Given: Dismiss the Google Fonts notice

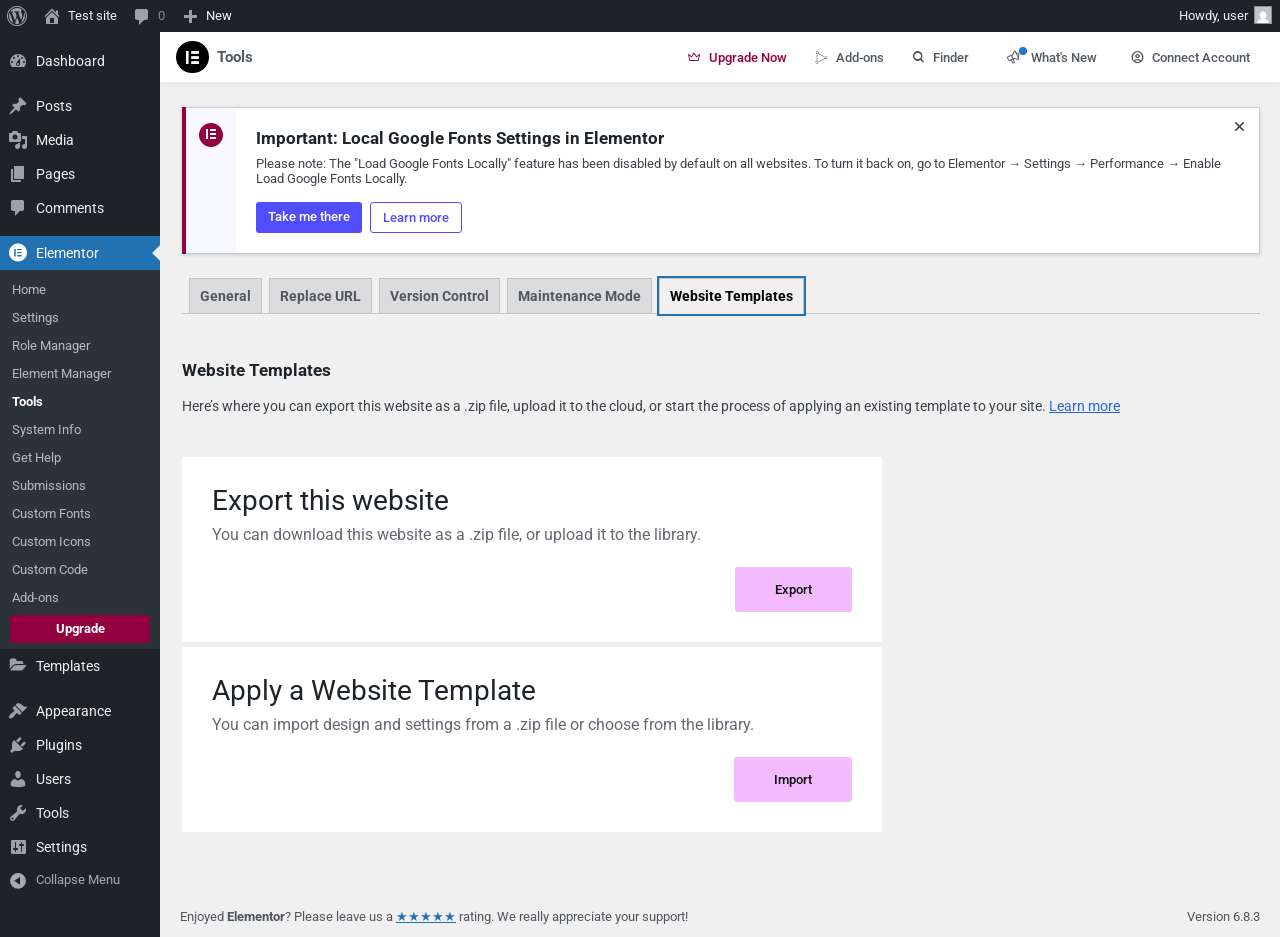Looking at the screenshot, I should click(x=1239, y=126).
